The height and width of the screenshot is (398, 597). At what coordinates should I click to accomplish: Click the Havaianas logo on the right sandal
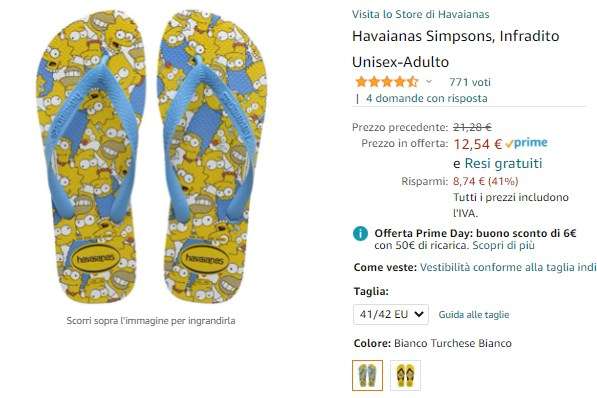point(204,259)
